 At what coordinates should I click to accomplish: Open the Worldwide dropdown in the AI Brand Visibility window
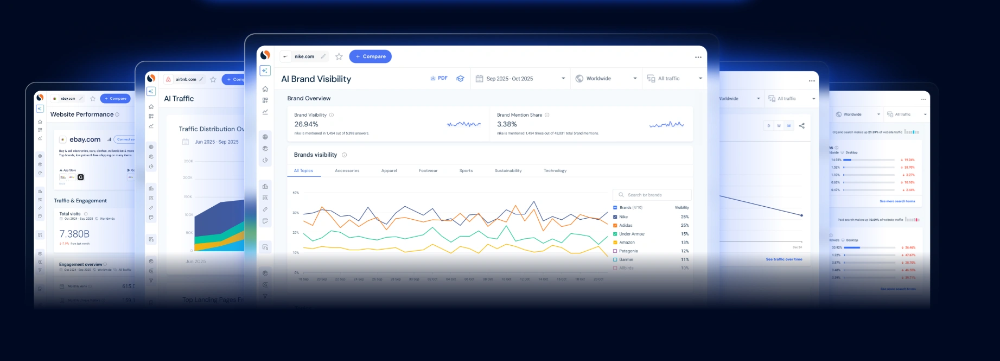tap(606, 78)
